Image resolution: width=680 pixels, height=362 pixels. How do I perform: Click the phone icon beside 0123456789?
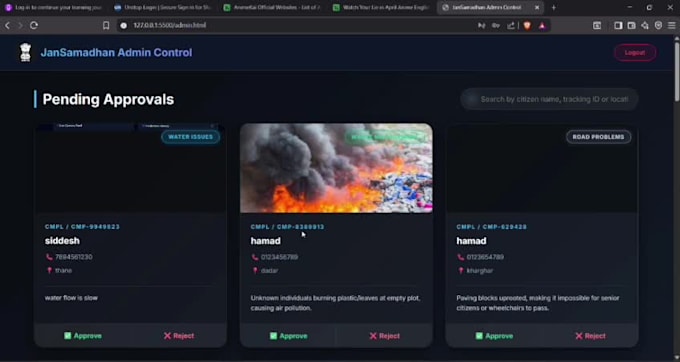coord(255,257)
